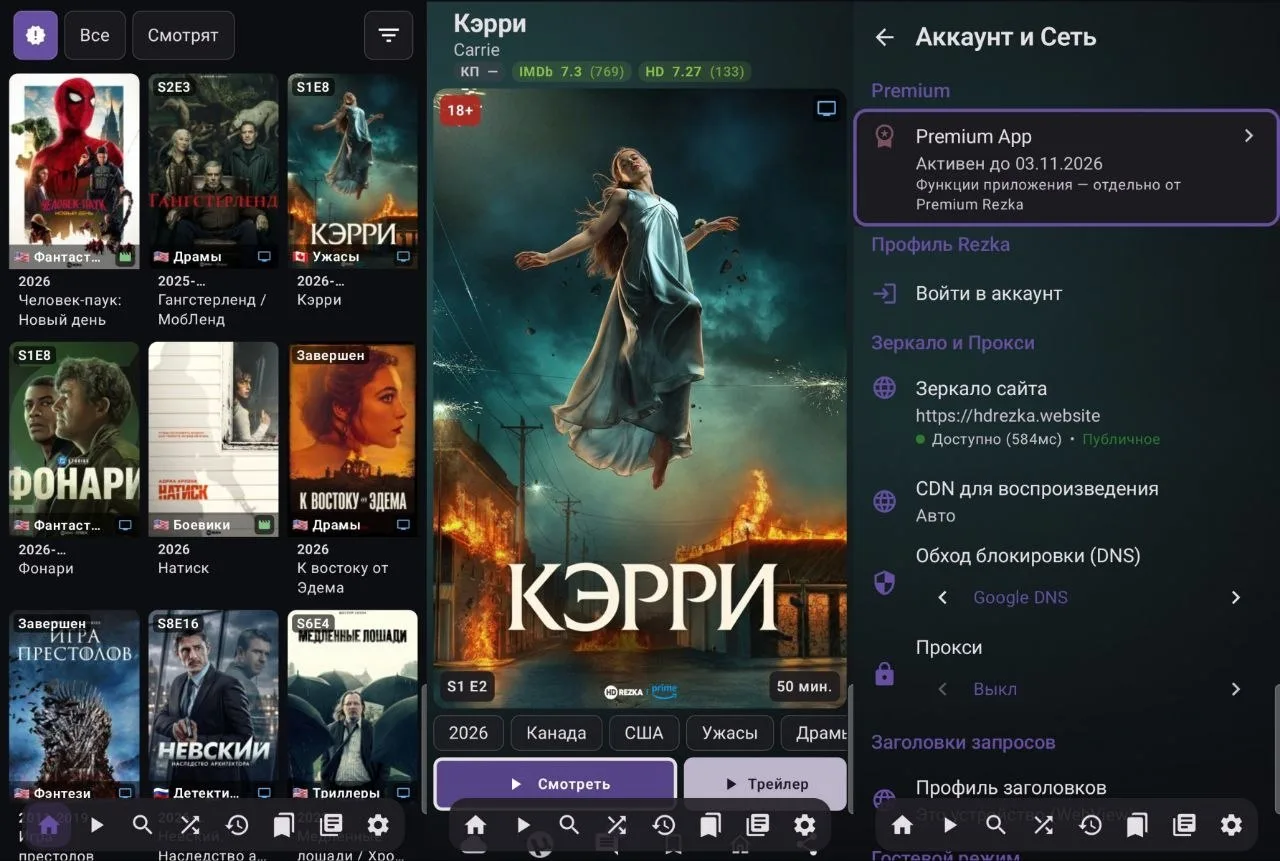The width and height of the screenshot is (1280, 861).
Task: Click the HD 7.27 rating badge
Action: [694, 72]
